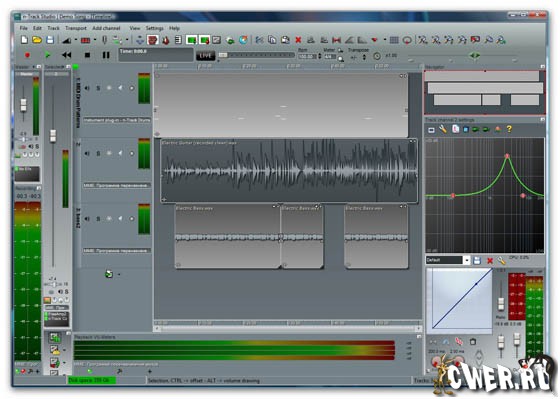Click the Open file folder icon

37,40
